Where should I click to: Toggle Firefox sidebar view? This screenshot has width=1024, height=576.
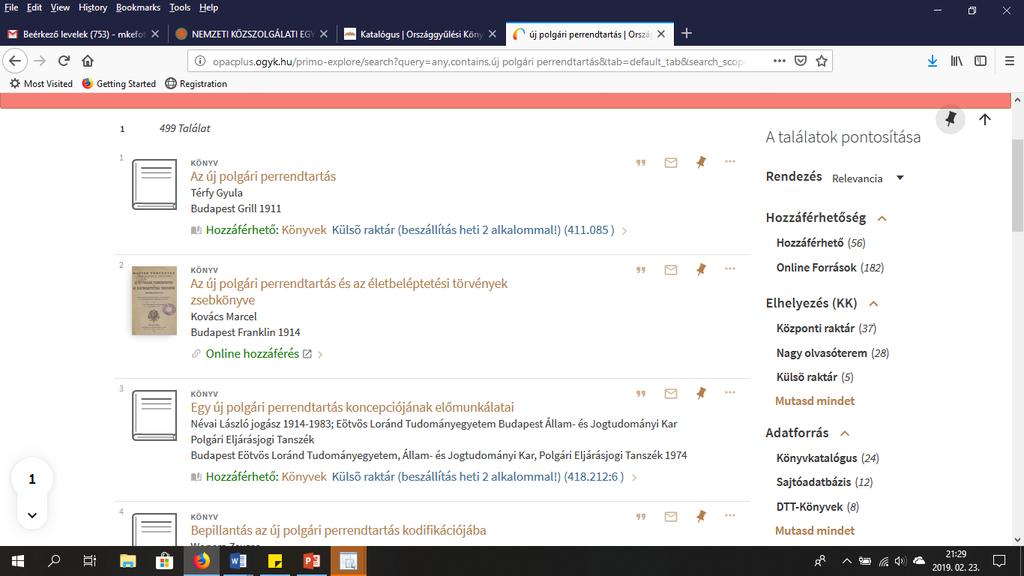point(980,61)
